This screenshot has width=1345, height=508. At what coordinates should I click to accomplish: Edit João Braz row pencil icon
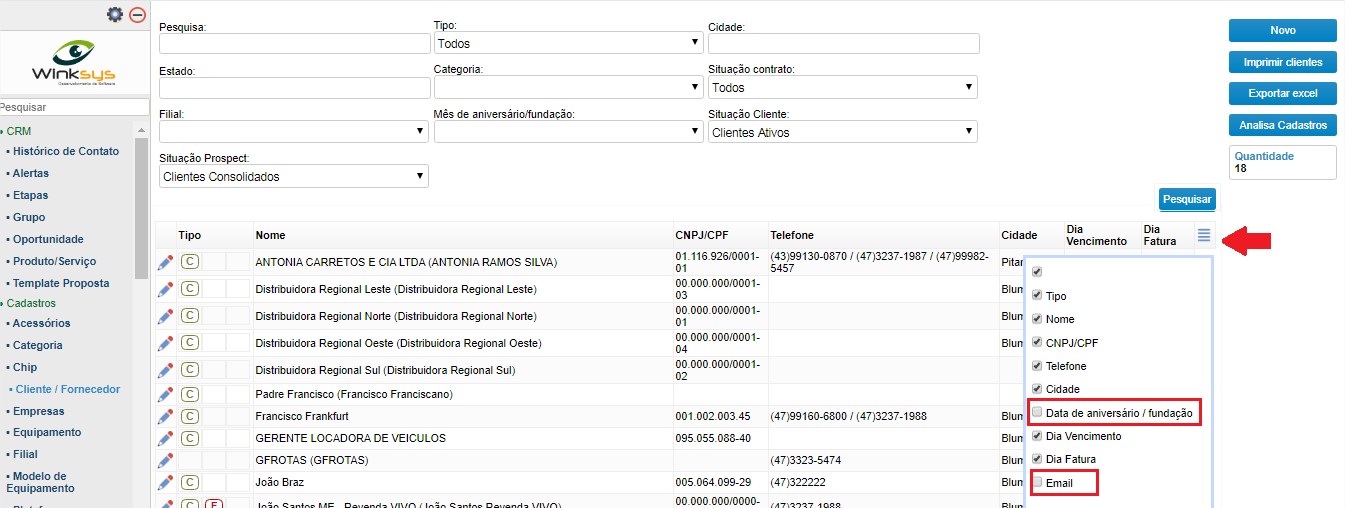point(166,482)
